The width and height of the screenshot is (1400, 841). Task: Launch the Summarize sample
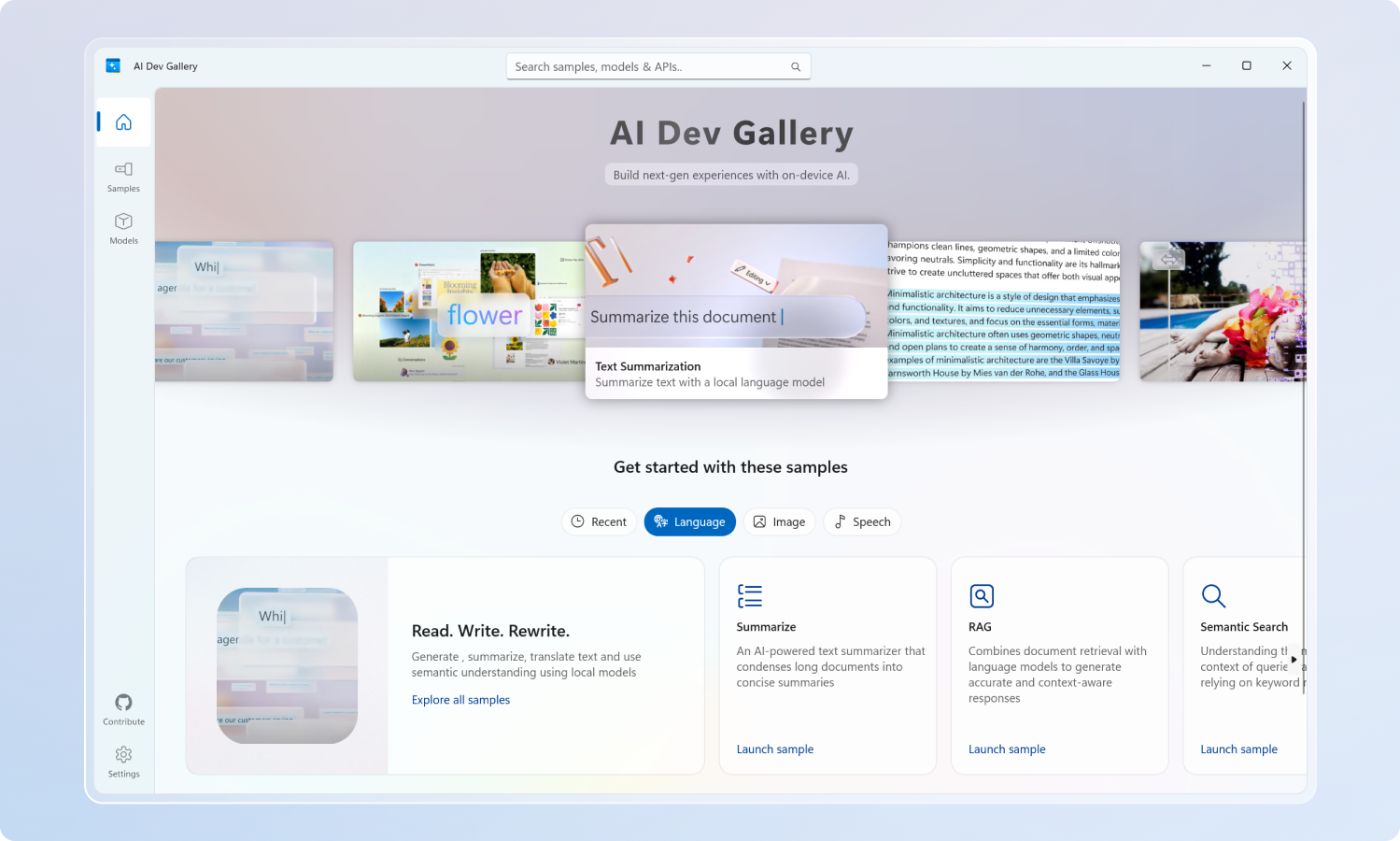coord(774,748)
